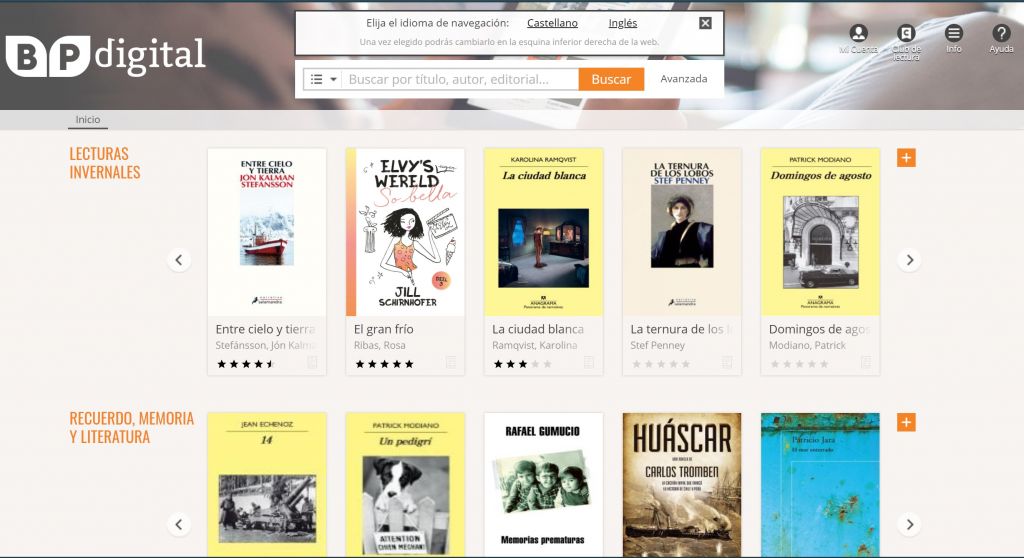Click format icon on La ciudad blanca card
Screen dimensions: 1024x558
tap(589, 362)
